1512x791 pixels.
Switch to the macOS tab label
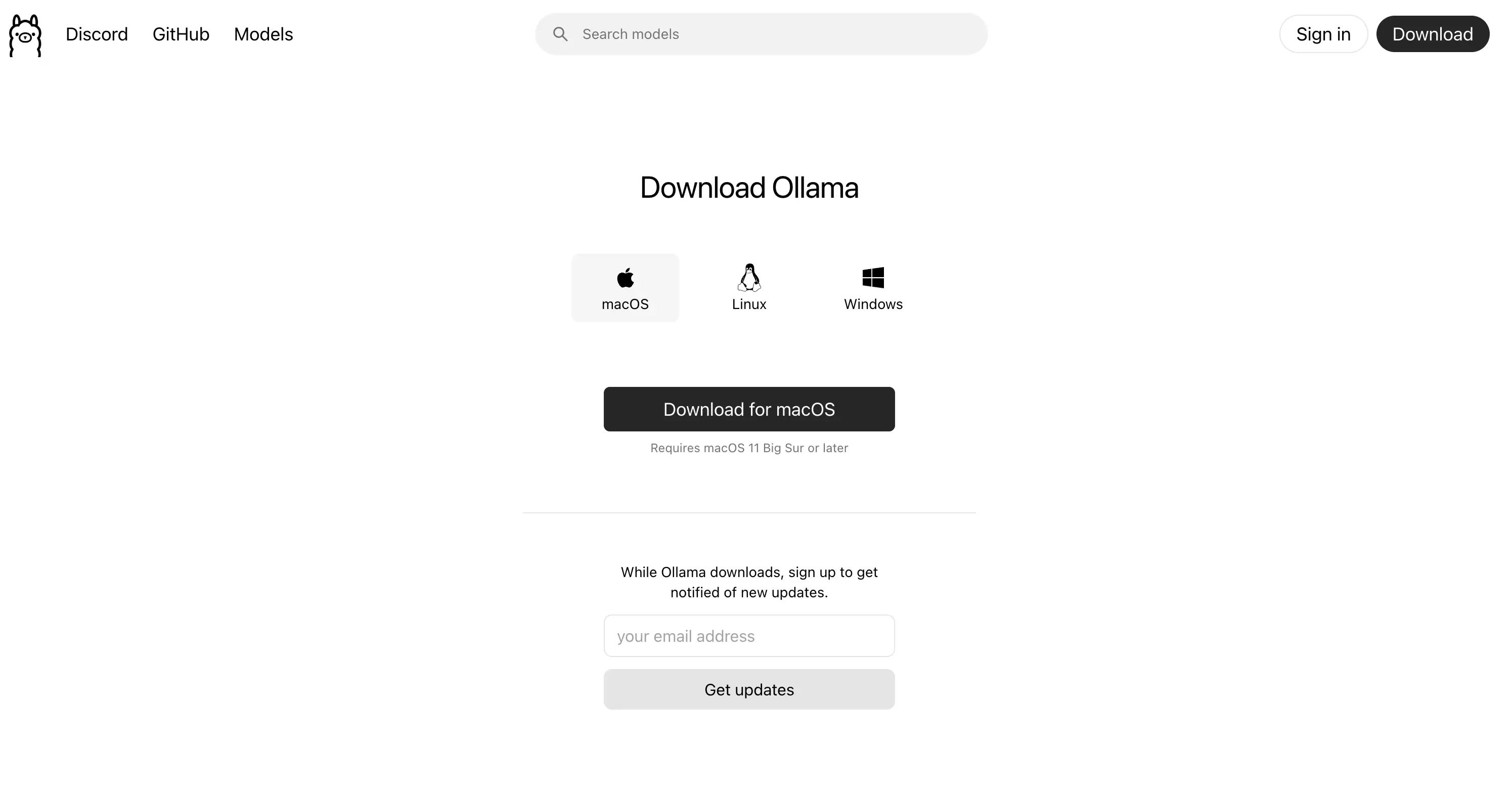coord(625,304)
